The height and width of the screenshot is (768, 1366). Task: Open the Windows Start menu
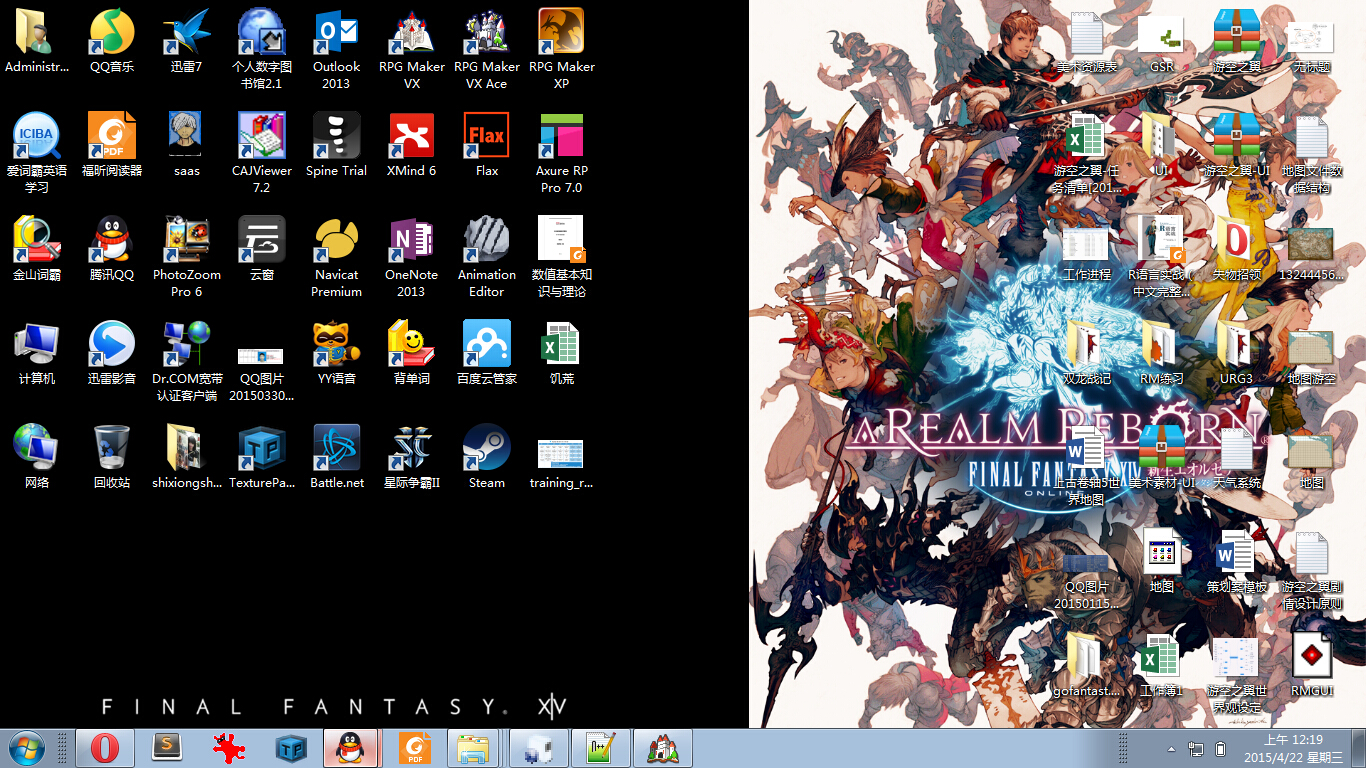[27, 748]
